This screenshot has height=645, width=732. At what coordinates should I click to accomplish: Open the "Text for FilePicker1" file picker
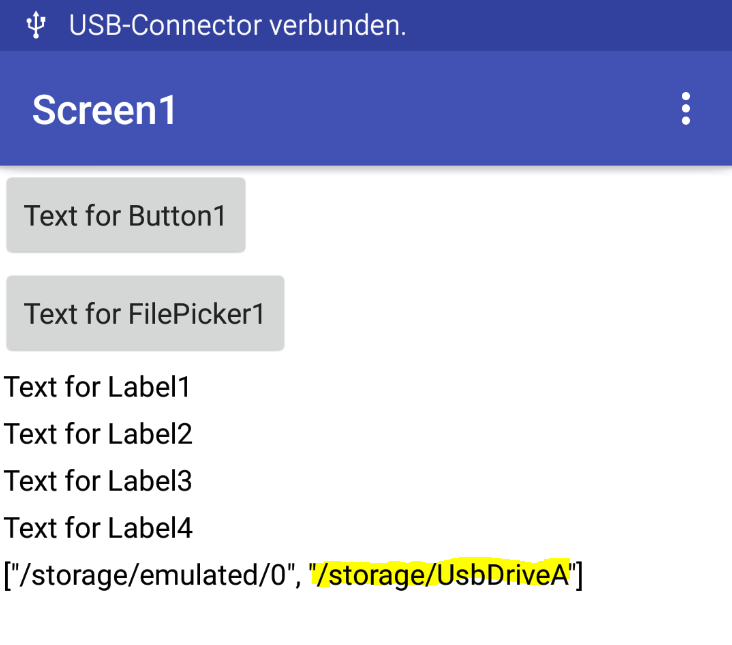(145, 314)
